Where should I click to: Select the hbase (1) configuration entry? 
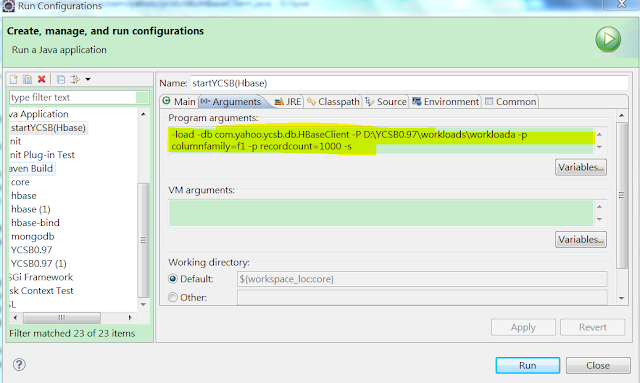(x=31, y=209)
